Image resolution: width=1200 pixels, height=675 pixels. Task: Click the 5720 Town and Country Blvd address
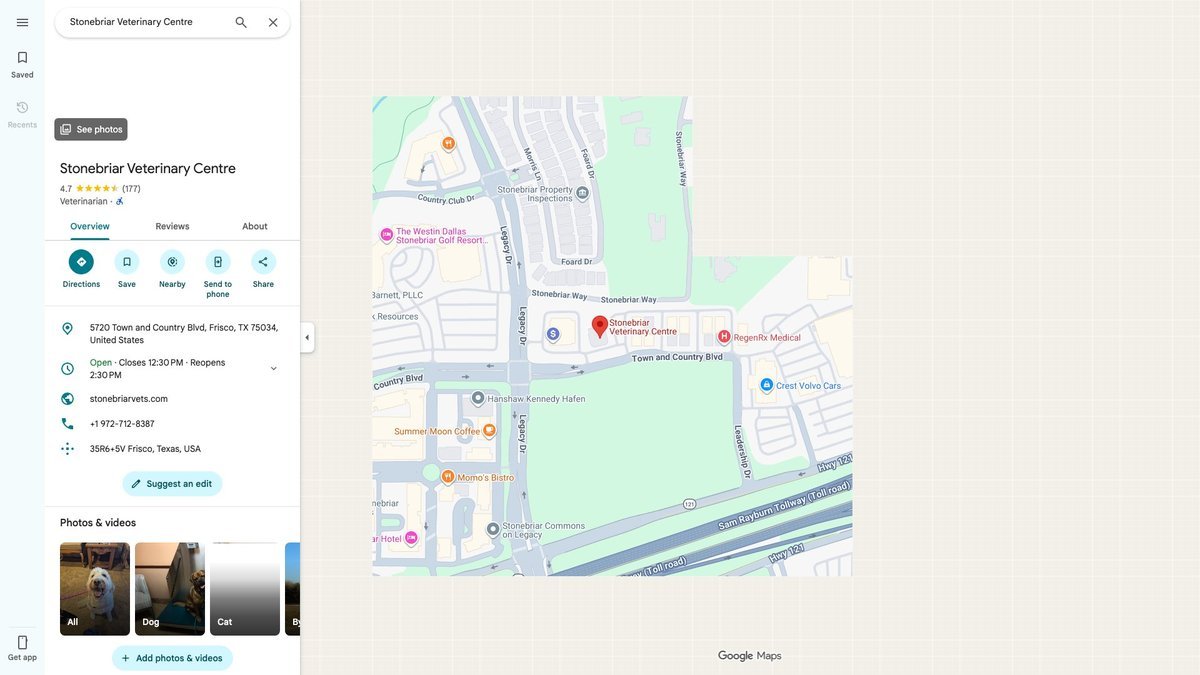pos(184,334)
